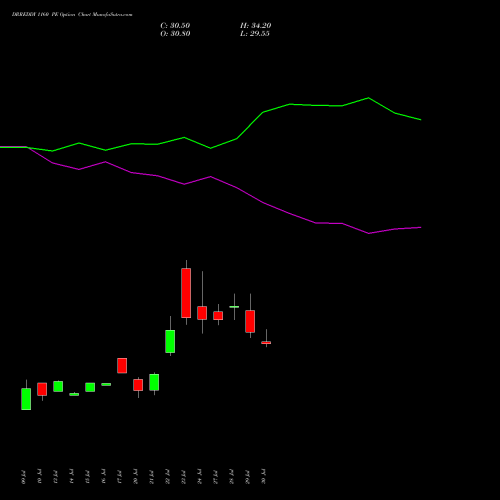Click the 22 Jul date label
The width and height of the screenshot is (500, 500).
click(x=167, y=477)
